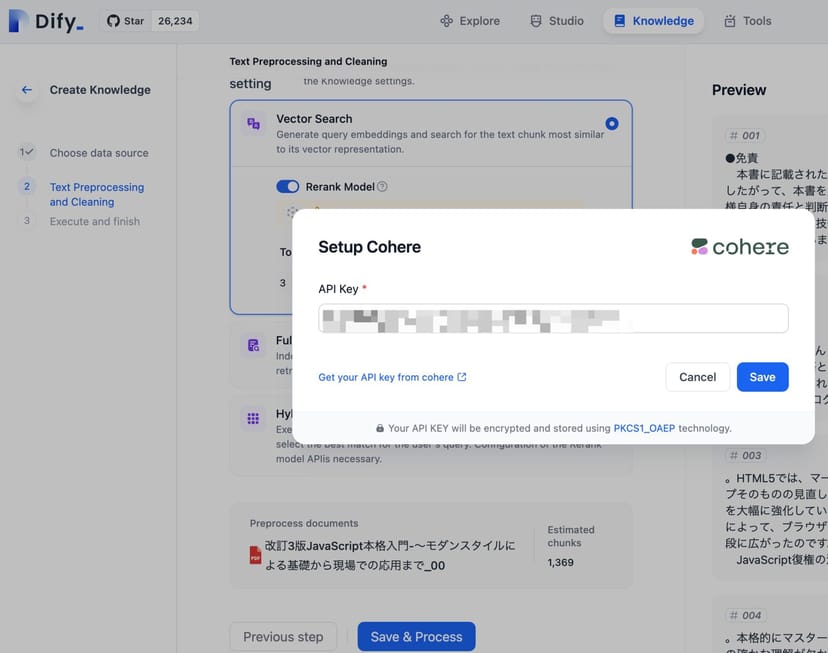Click the back arrow beside Create Knowledge

tap(27, 90)
